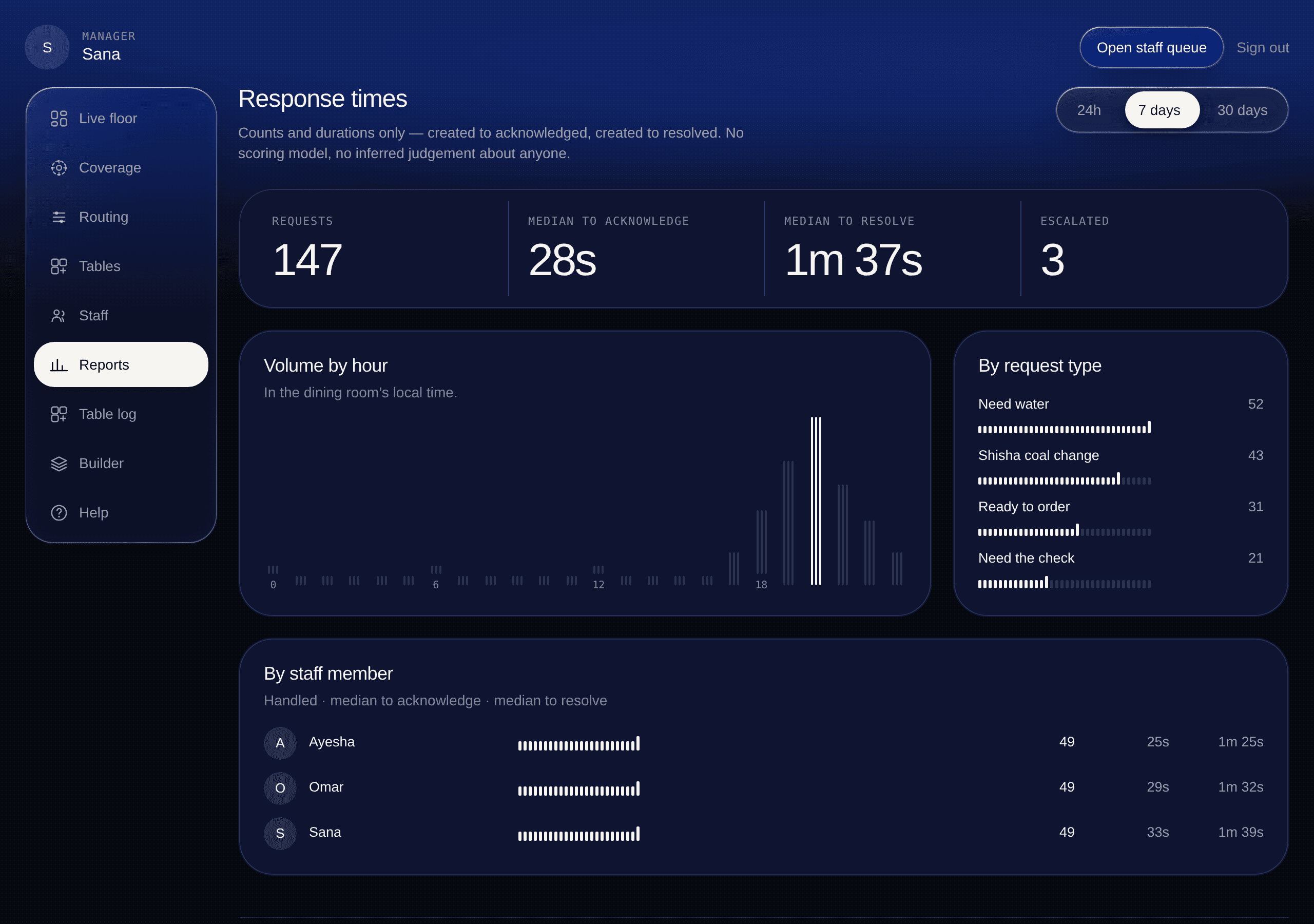Navigate to Tables

click(x=121, y=266)
